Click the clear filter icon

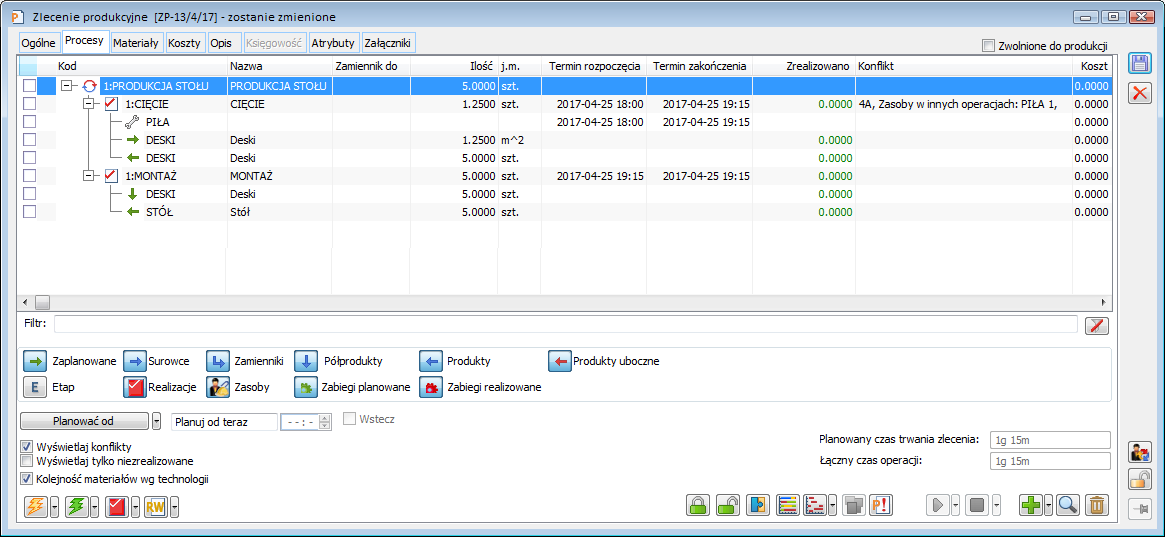click(x=1097, y=324)
